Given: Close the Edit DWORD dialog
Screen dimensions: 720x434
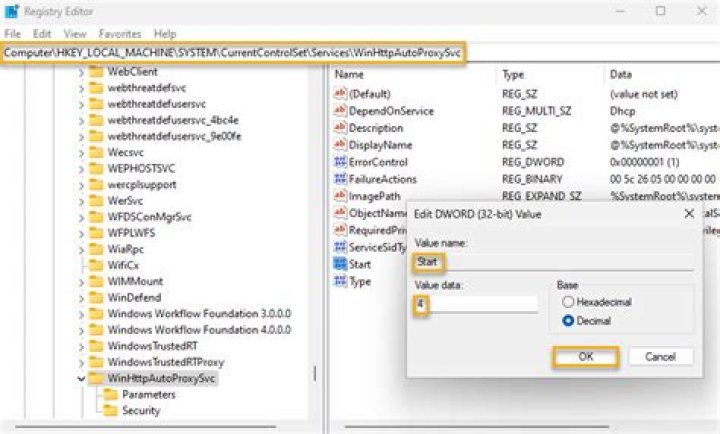Looking at the screenshot, I should click(x=689, y=214).
